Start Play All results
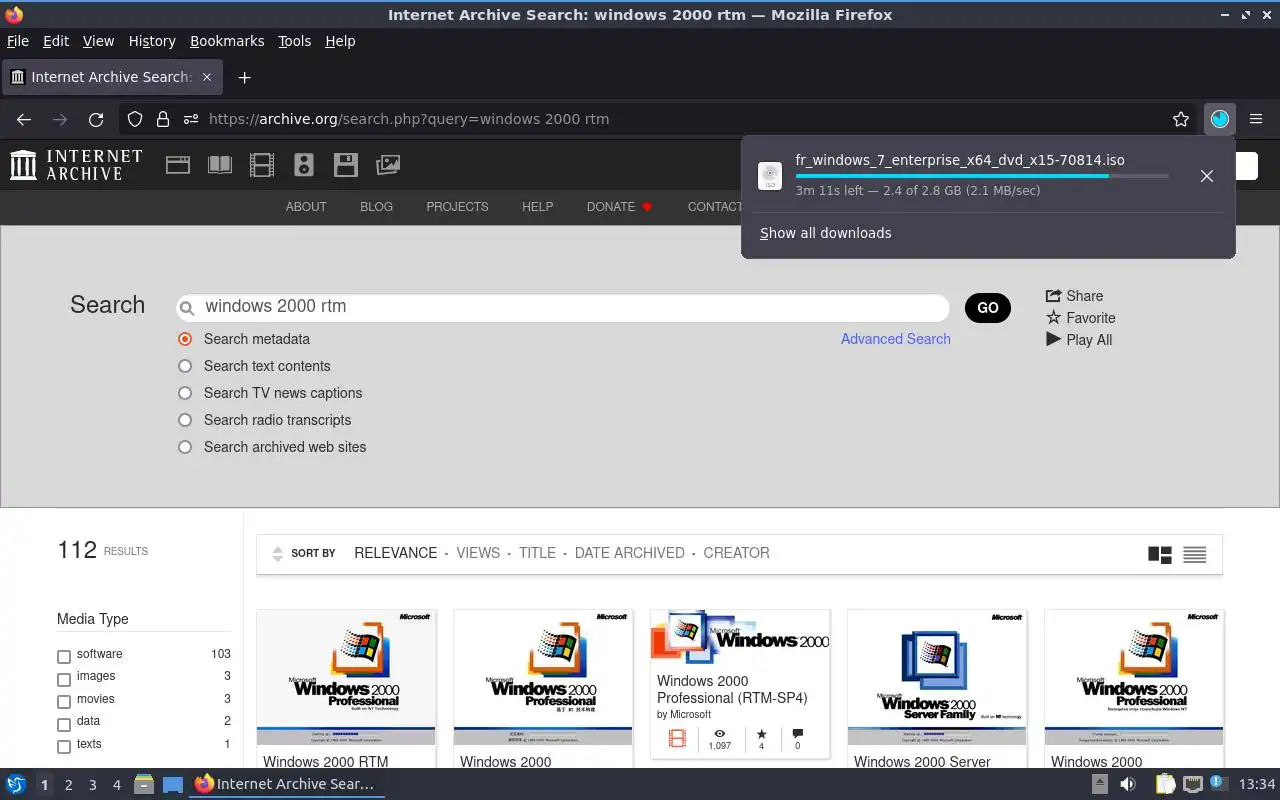 coord(1079,340)
